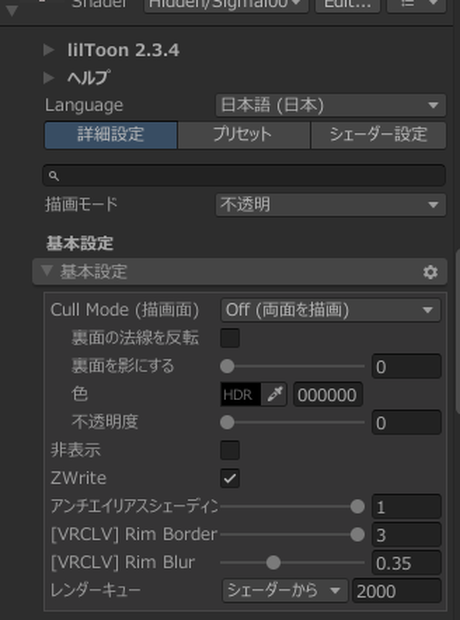Click the search magnifier icon
This screenshot has width=460, height=620.
54,176
